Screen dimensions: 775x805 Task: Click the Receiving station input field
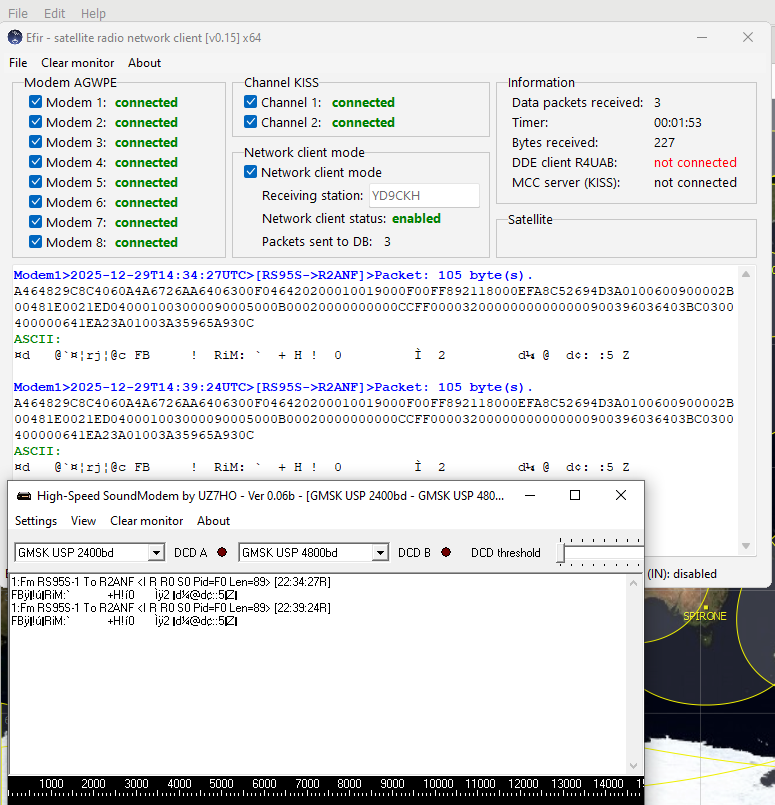(x=424, y=196)
